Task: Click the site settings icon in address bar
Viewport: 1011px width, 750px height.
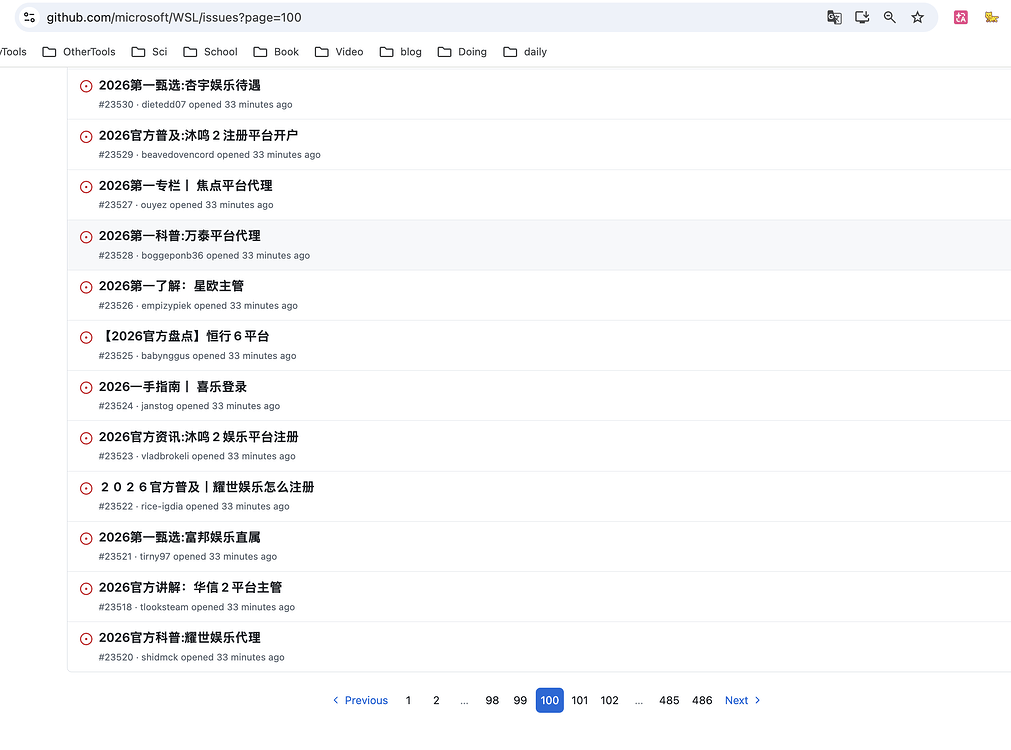Action: [x=30, y=17]
